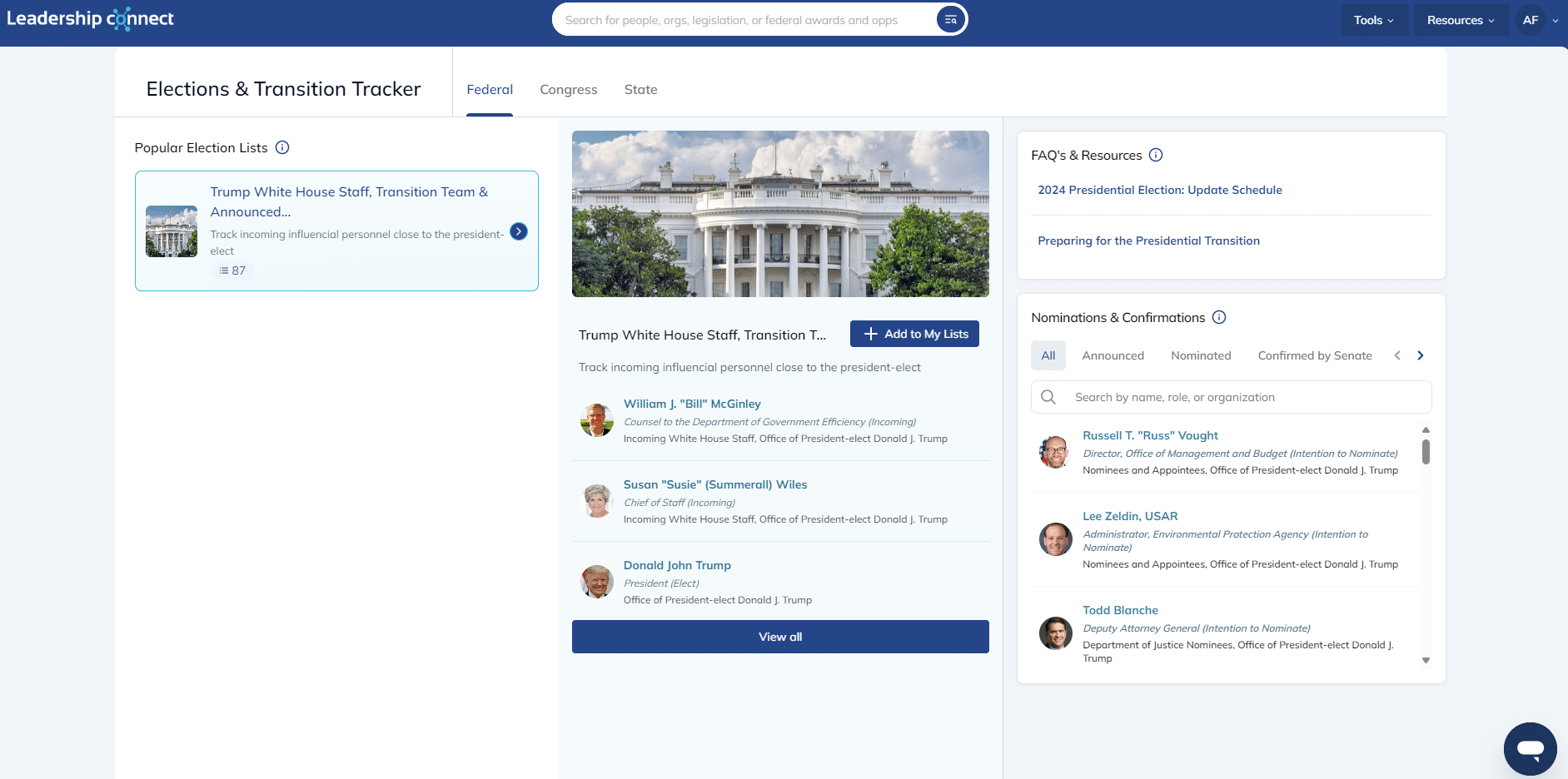This screenshot has height=779, width=1568.
Task: Click Susie Wiles's profile photo
Action: [x=597, y=501]
